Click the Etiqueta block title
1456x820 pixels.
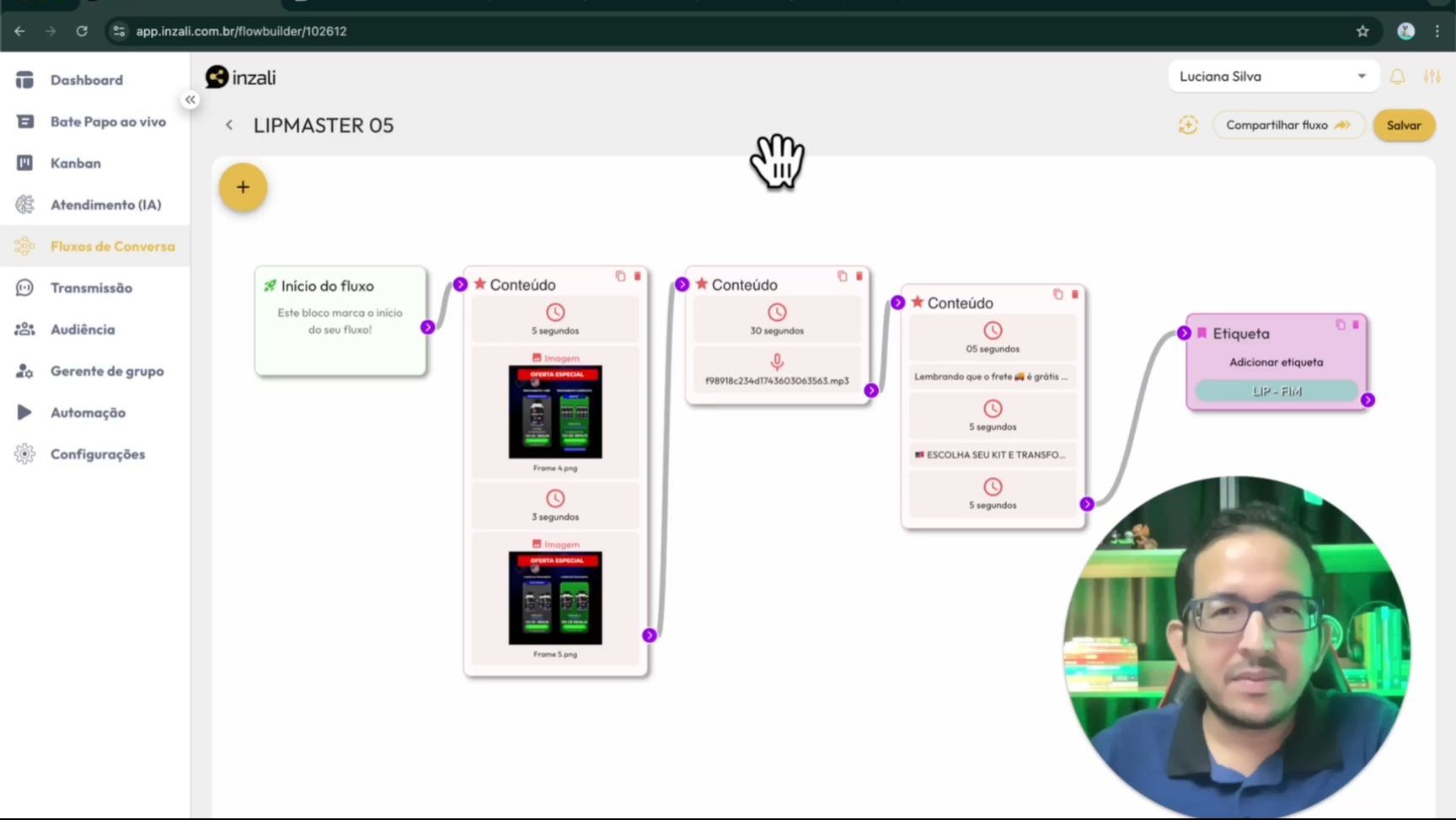(x=1240, y=334)
